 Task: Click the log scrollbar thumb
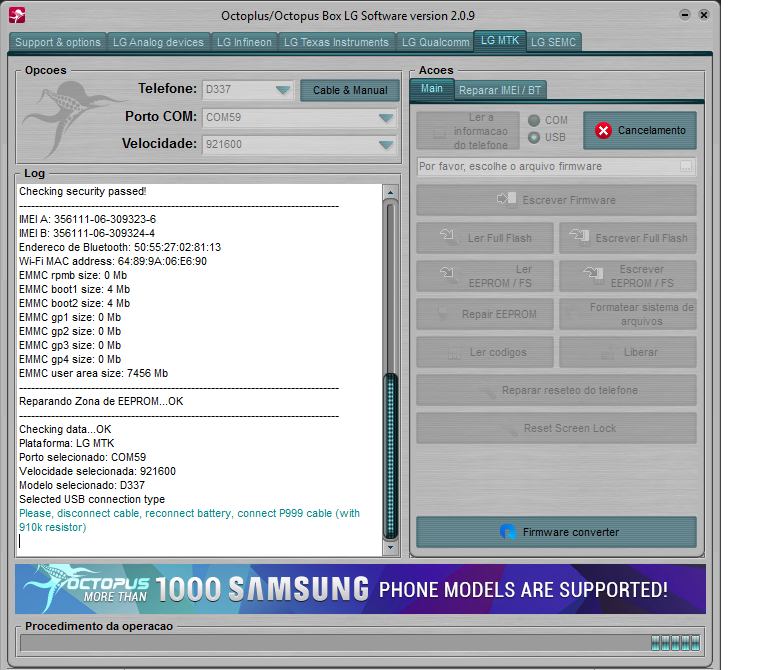pyautogui.click(x=390, y=456)
